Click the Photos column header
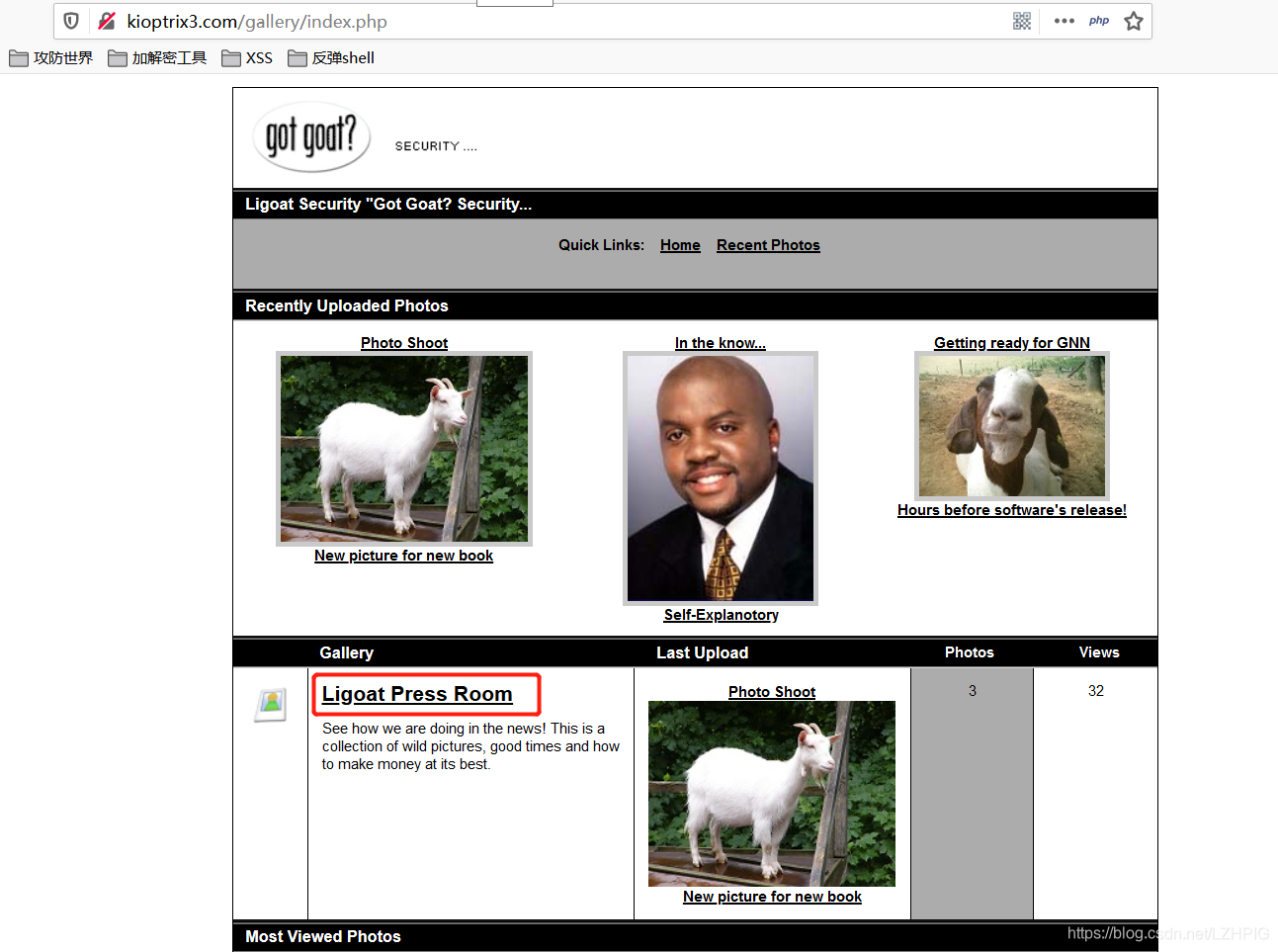Screen dimensions: 1278x952 [x=970, y=652]
